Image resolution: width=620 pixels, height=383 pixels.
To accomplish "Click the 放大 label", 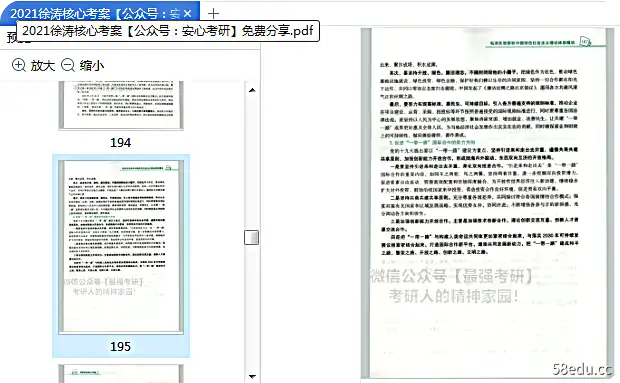I will (43, 65).
